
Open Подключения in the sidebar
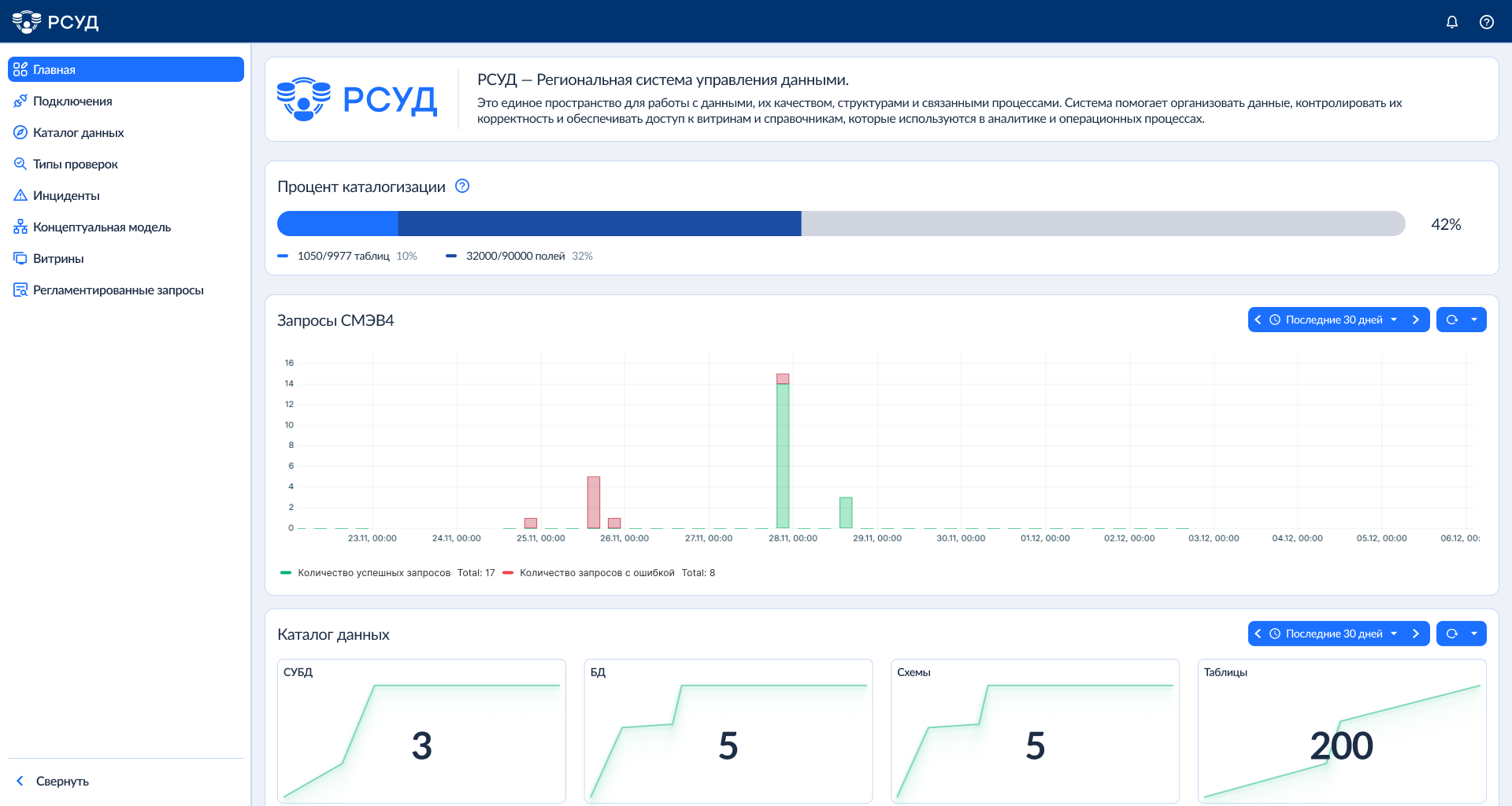72,102
